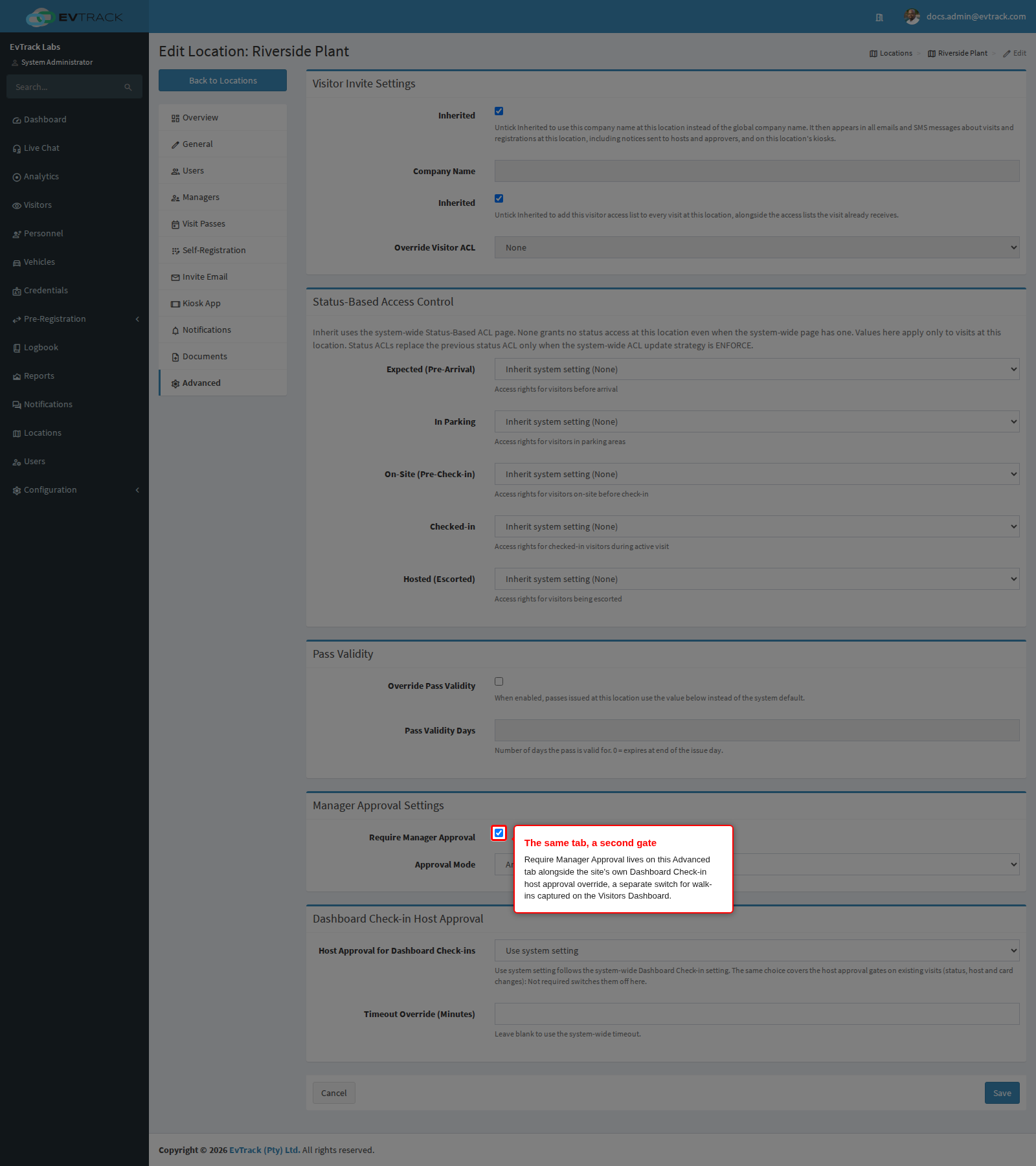Viewport: 1036px width, 1166px height.
Task: Open Hosted (Escorted) dropdown
Action: pyautogui.click(x=757, y=579)
